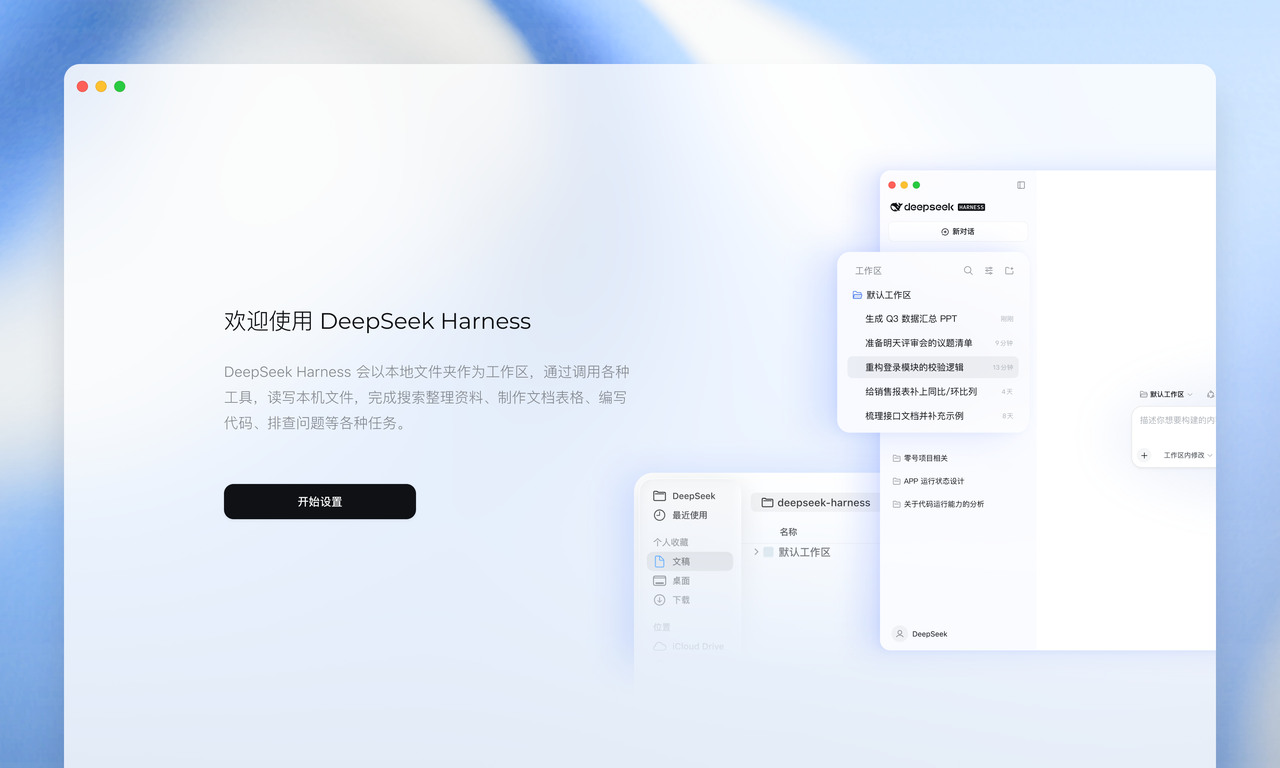This screenshot has height=768, width=1280.
Task: Open the 工作区内修改 dropdown in the input box
Action: [1188, 455]
